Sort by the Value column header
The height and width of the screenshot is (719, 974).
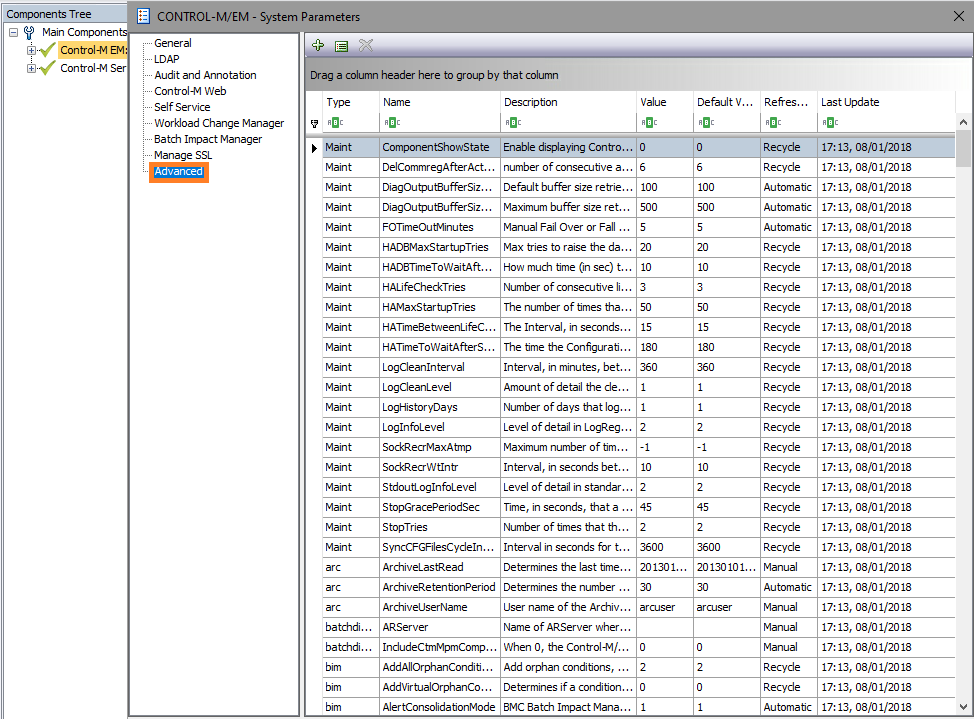click(x=665, y=103)
